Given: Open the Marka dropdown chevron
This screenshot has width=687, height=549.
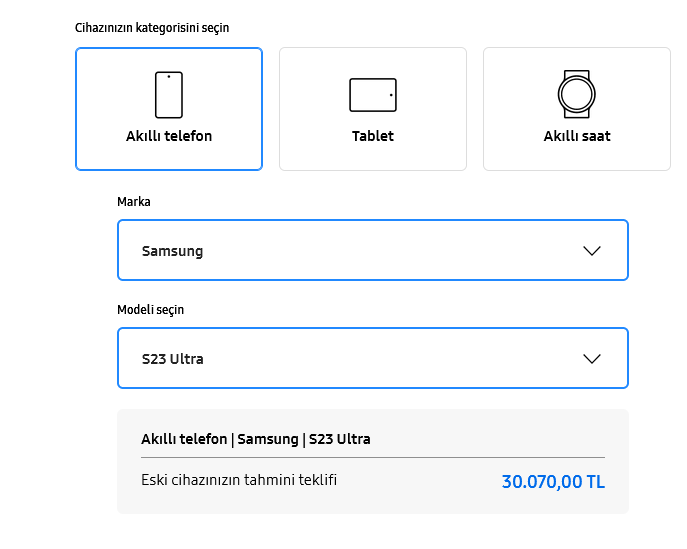Looking at the screenshot, I should click(x=592, y=250).
